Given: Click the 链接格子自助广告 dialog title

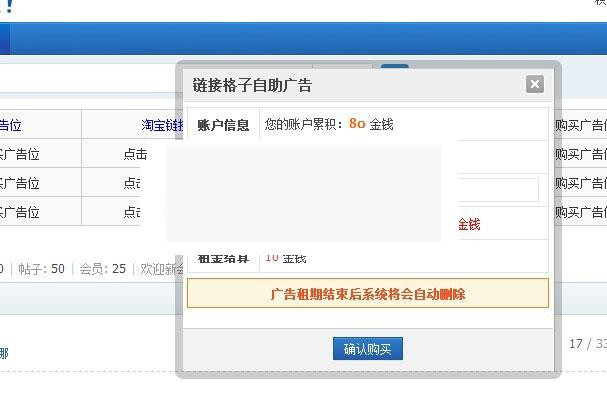Looking at the screenshot, I should click(252, 85).
